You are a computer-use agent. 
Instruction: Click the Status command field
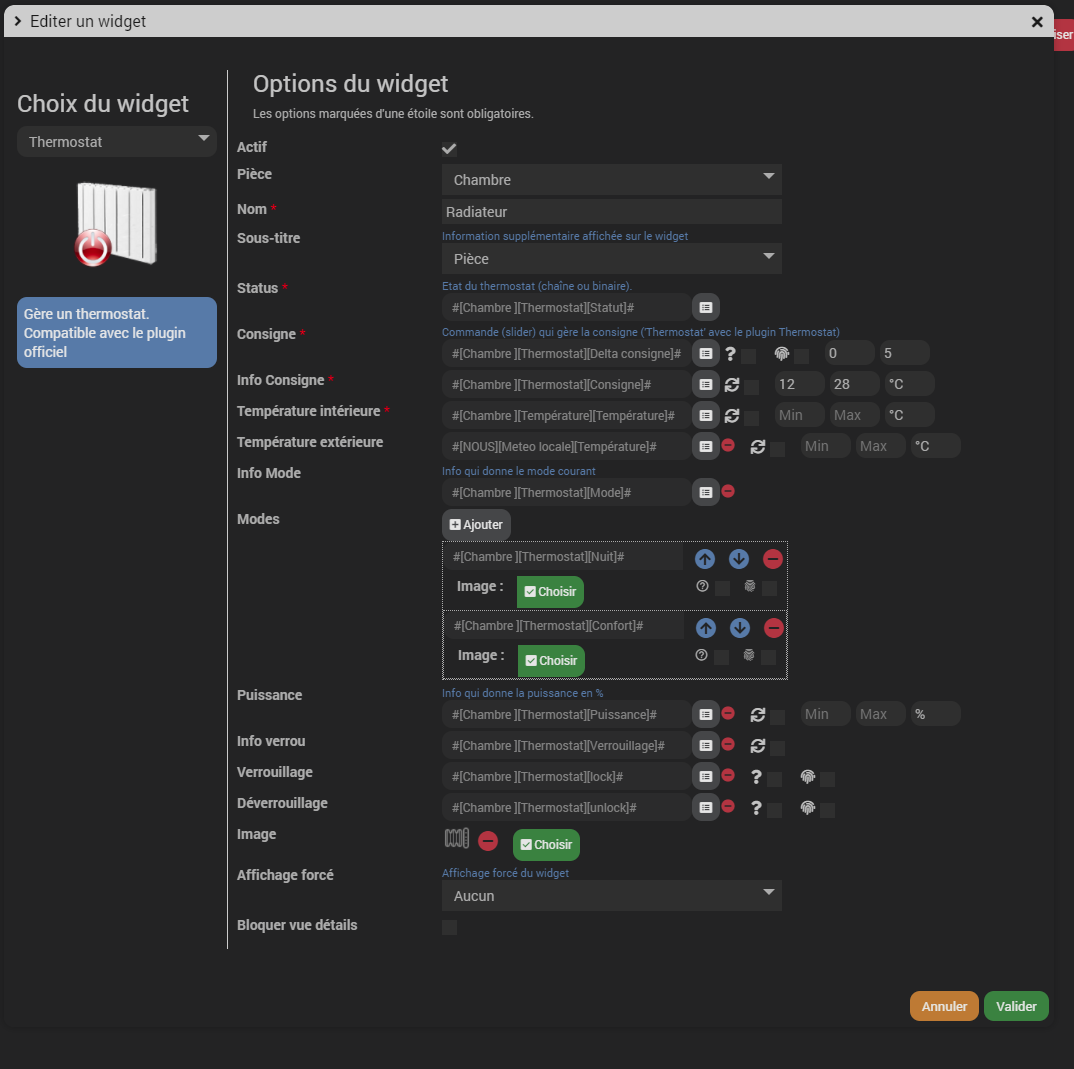(566, 307)
